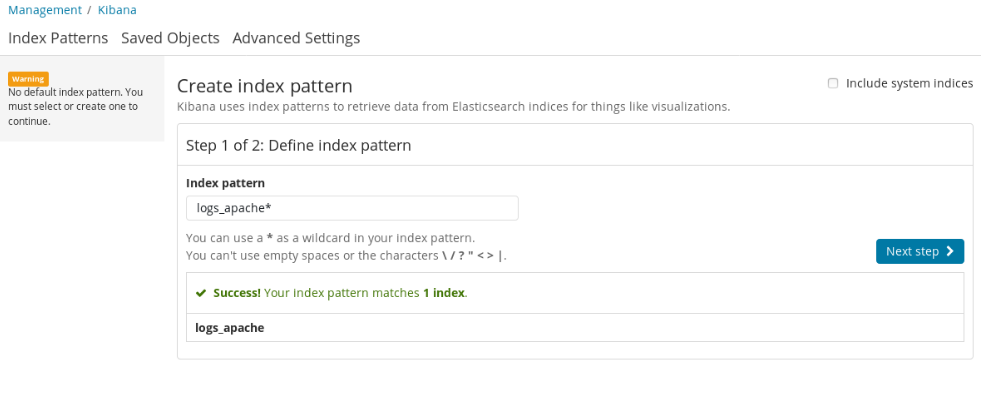
Task: Click the Step 1 of 2 header
Action: [299, 145]
